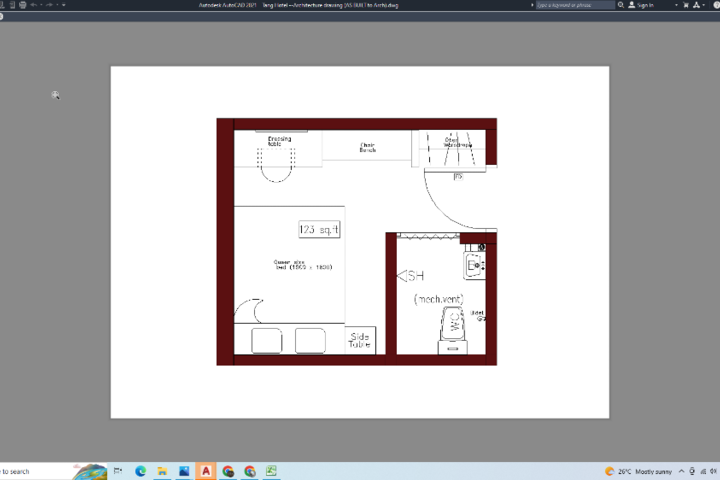Open Microsoft Edge from the taskbar
Image resolution: width=720 pixels, height=480 pixels.
(141, 471)
